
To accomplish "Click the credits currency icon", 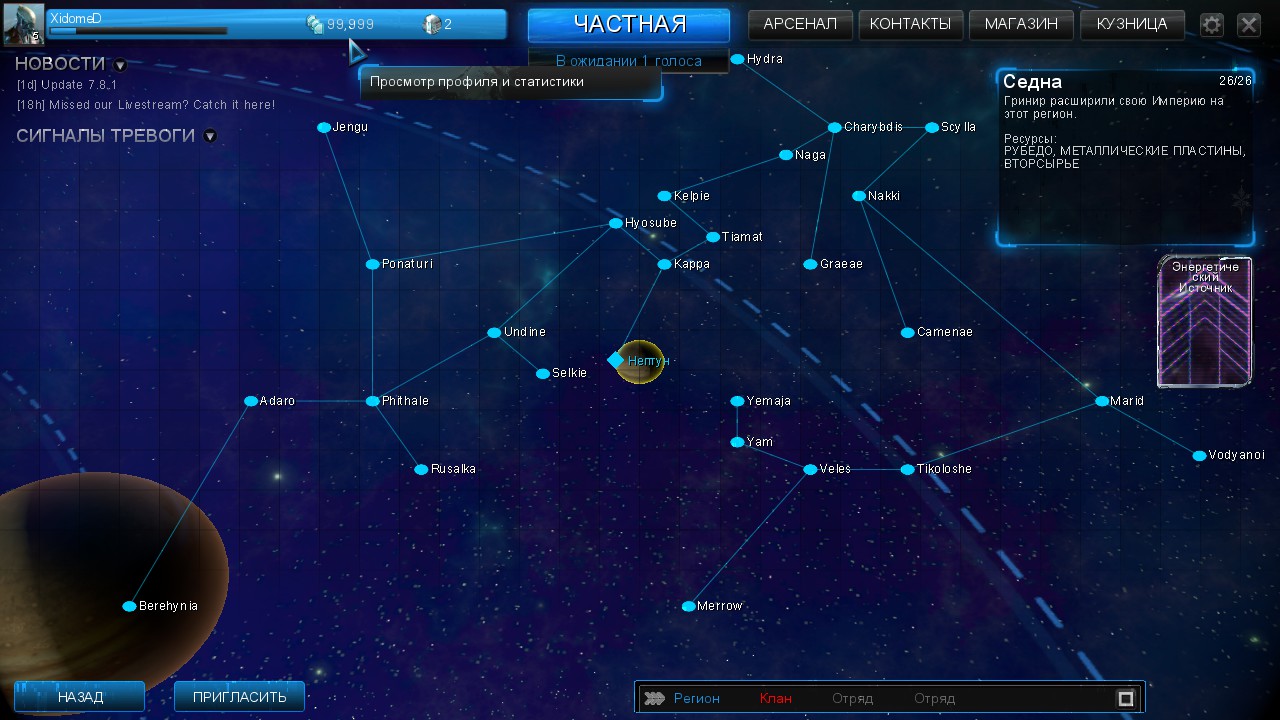I will 315,24.
